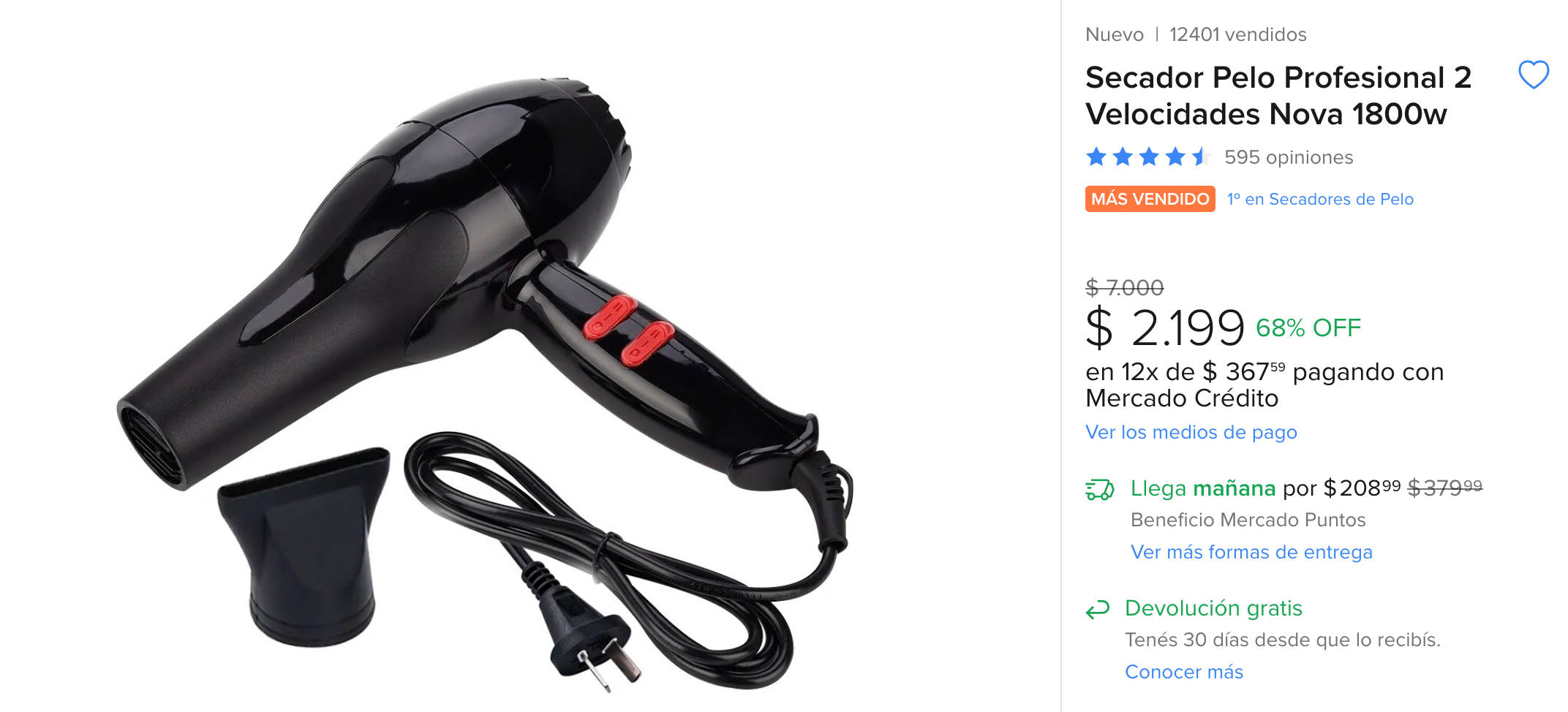
Task: Click the free return arrow icon
Action: coord(1098,609)
